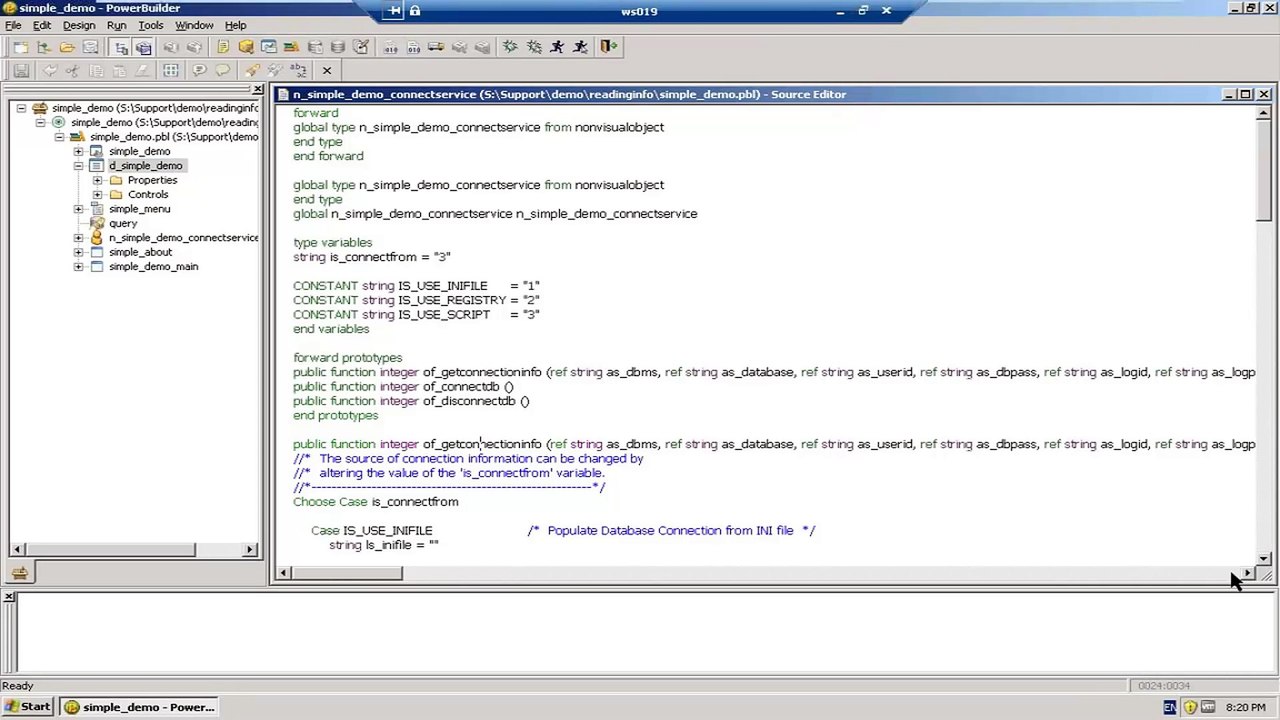Collapse the simple_demo target node

click(x=40, y=122)
